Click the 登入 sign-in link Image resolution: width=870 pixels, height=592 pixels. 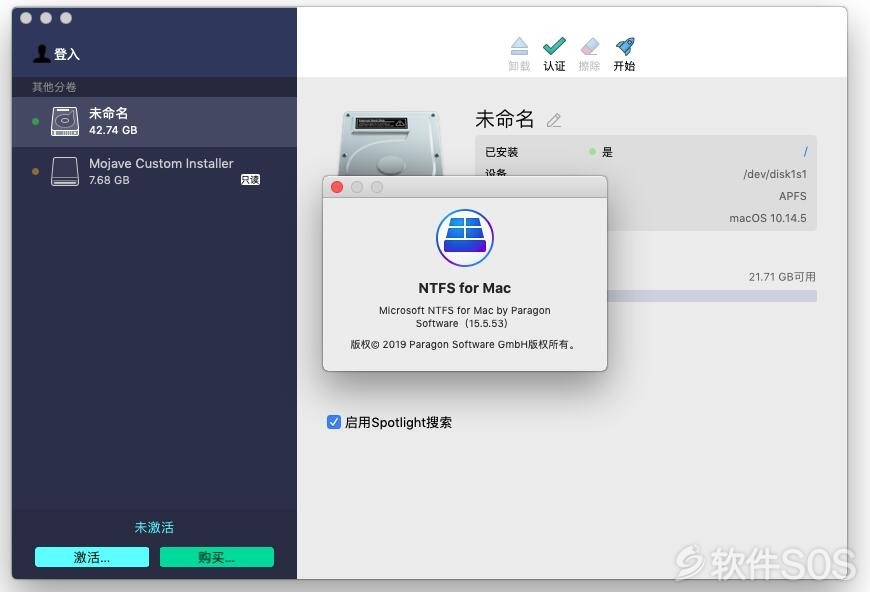point(67,54)
